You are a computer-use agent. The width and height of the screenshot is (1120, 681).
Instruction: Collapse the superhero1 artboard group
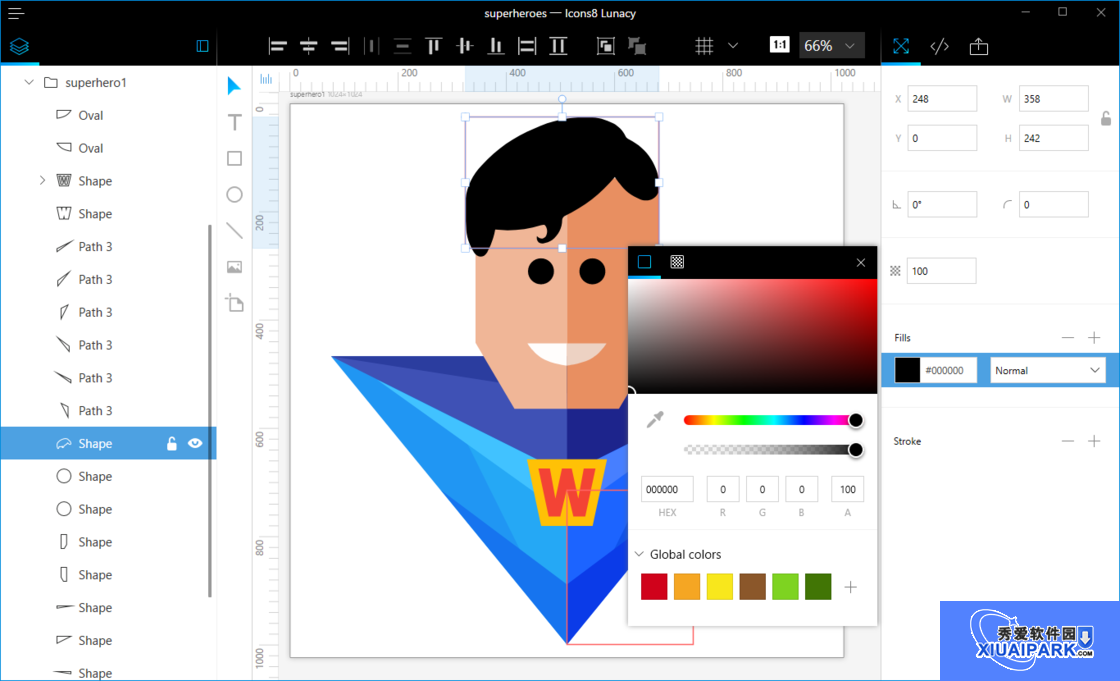coord(29,82)
